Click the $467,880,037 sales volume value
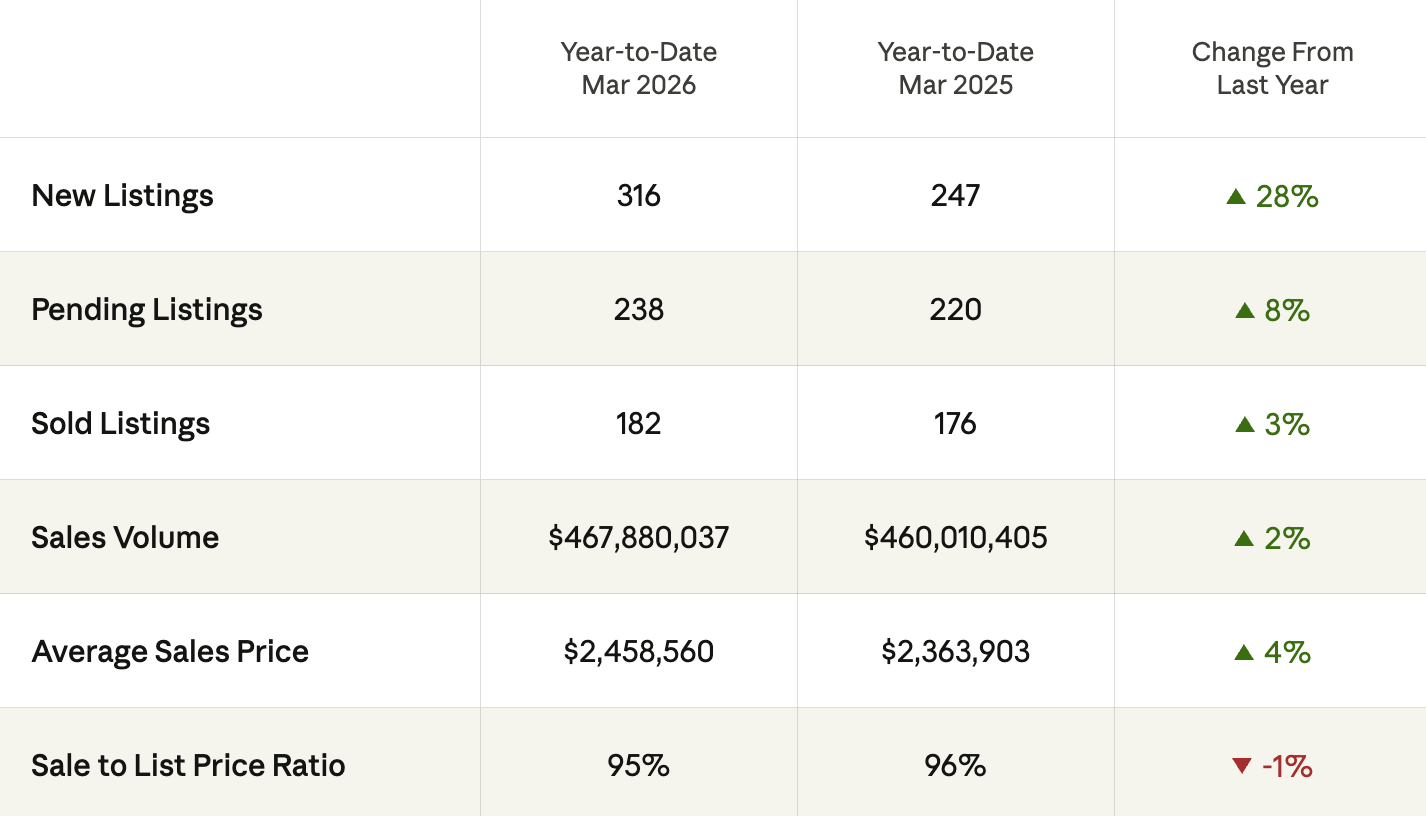Screen dimensions: 1426x816 (x=639, y=537)
